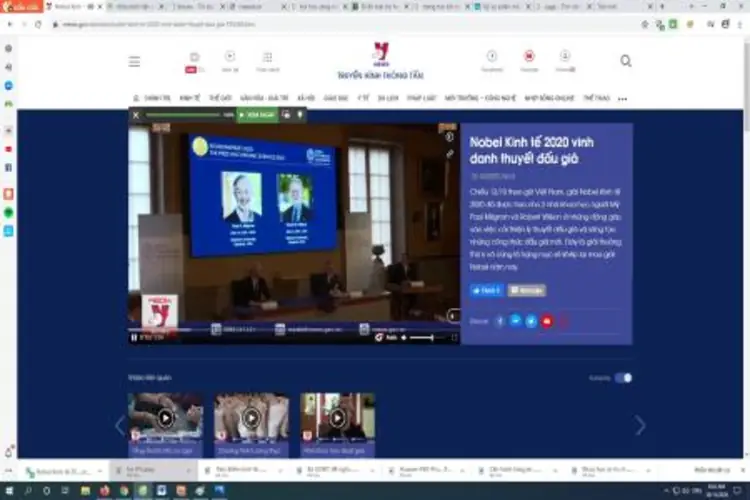This screenshot has width=750, height=500.
Task: Pause the video with the player's pause button
Action: pos(135,338)
